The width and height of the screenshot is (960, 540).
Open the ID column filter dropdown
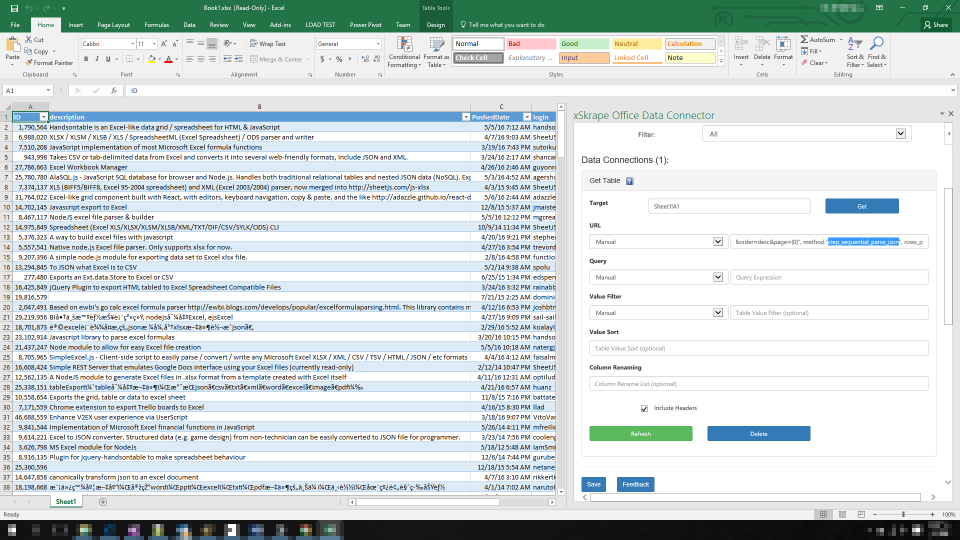pyautogui.click(x=43, y=117)
